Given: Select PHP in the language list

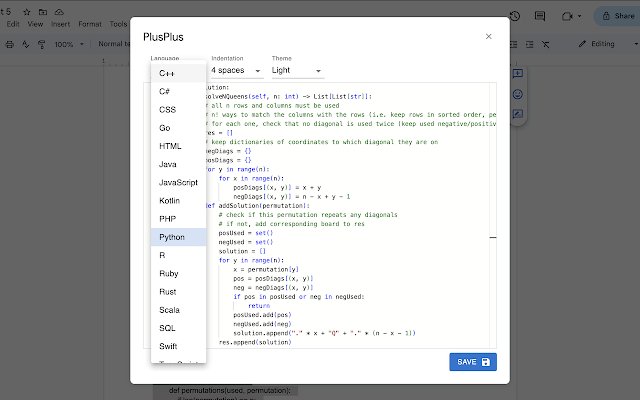Looking at the screenshot, I should pyautogui.click(x=178, y=219).
